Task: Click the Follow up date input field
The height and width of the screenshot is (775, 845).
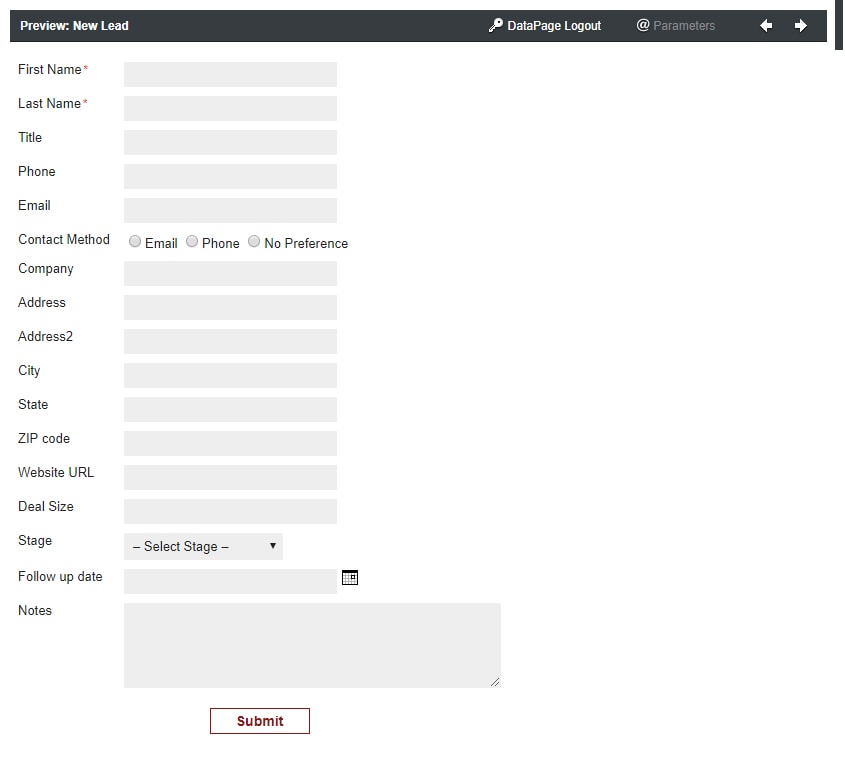Action: click(230, 582)
